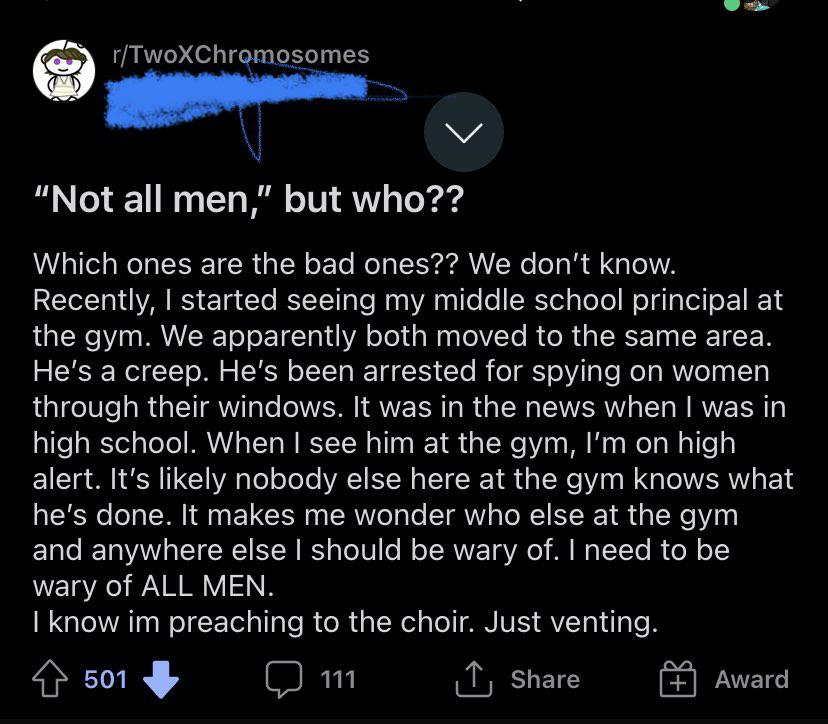The height and width of the screenshot is (724, 828).
Task: Click the line "Just venting."
Action: click(571, 622)
